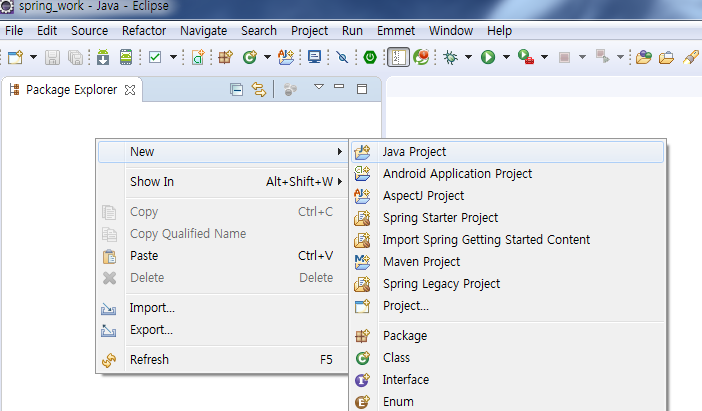Expand the dropdown next to the relaunch icon
This screenshot has height=411, width=702.
tap(621, 57)
